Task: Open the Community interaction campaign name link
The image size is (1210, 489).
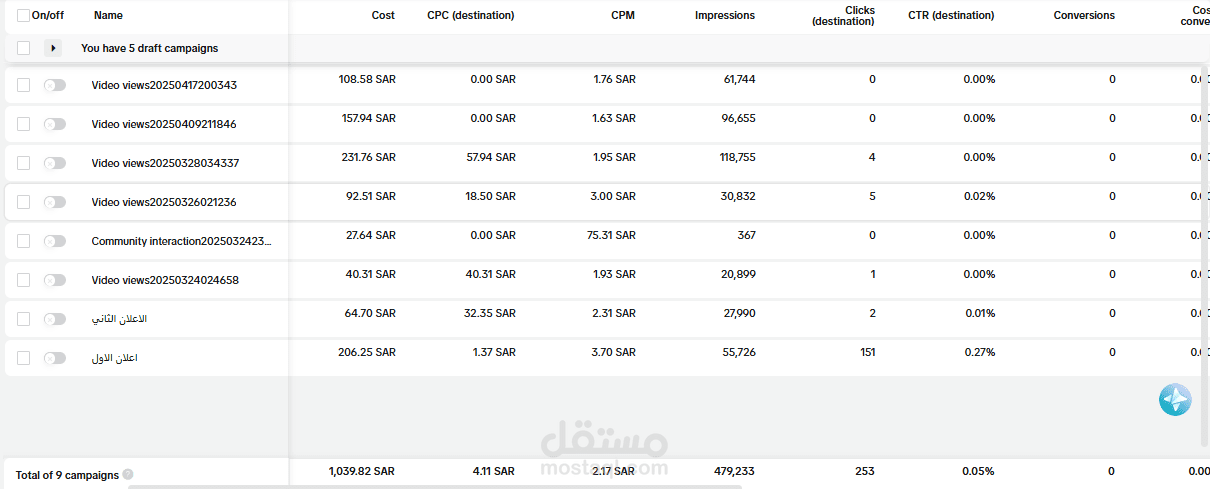Action: 181,241
